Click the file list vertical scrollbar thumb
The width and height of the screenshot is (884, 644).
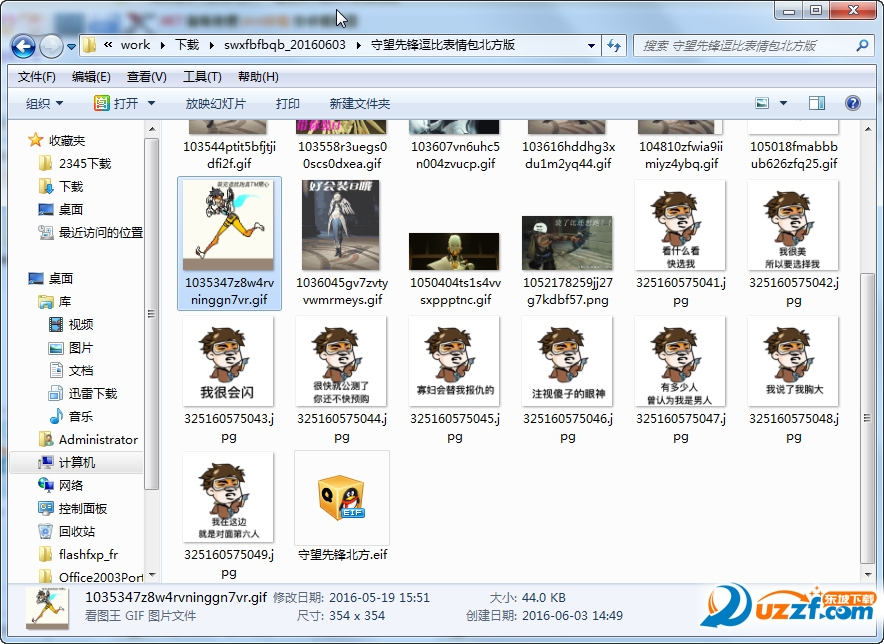[867, 418]
